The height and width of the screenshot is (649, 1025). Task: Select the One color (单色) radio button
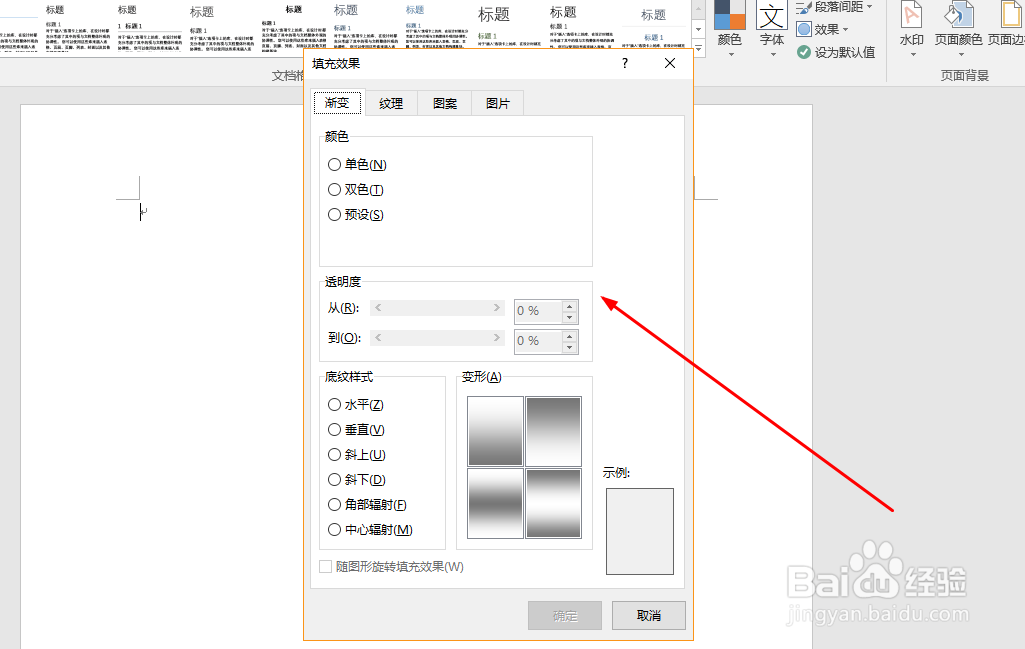point(357,165)
